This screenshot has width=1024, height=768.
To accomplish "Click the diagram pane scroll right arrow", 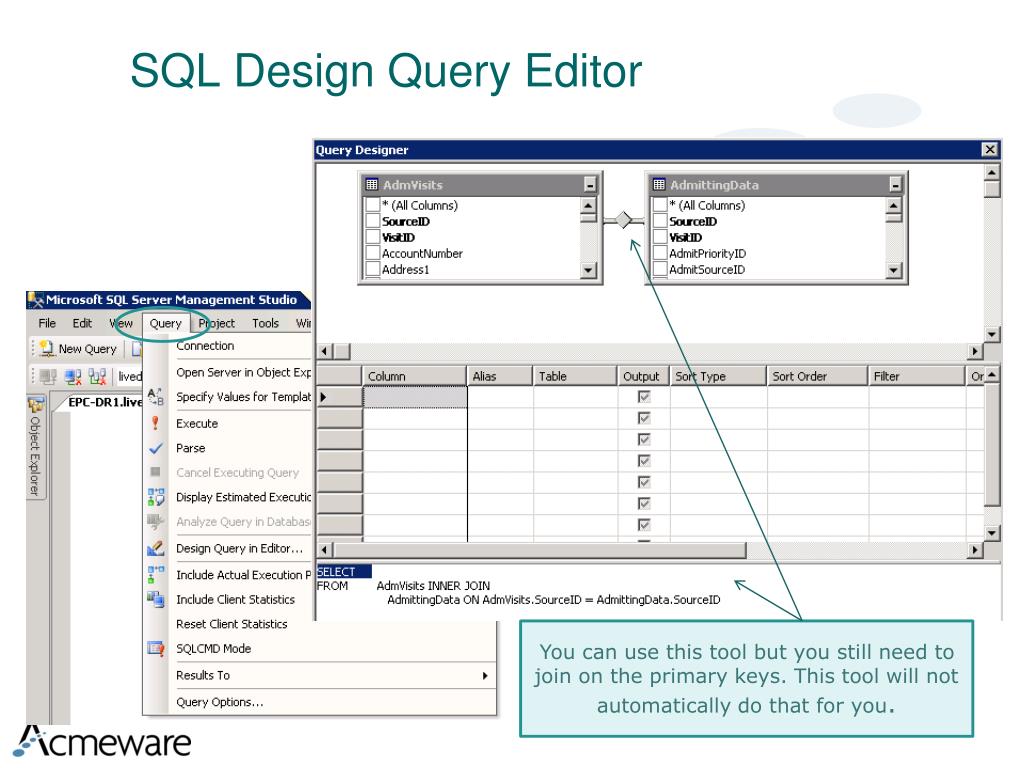I will (x=975, y=351).
